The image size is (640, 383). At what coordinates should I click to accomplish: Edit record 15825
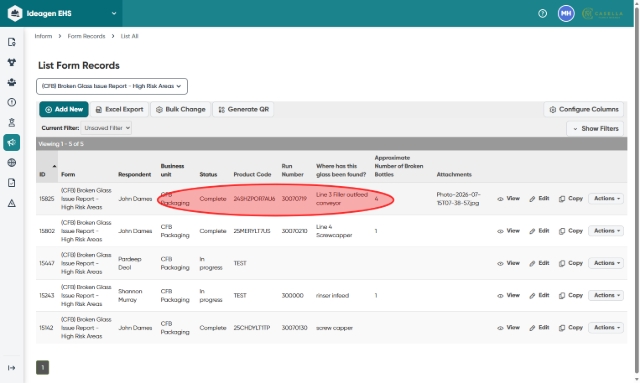(x=539, y=198)
